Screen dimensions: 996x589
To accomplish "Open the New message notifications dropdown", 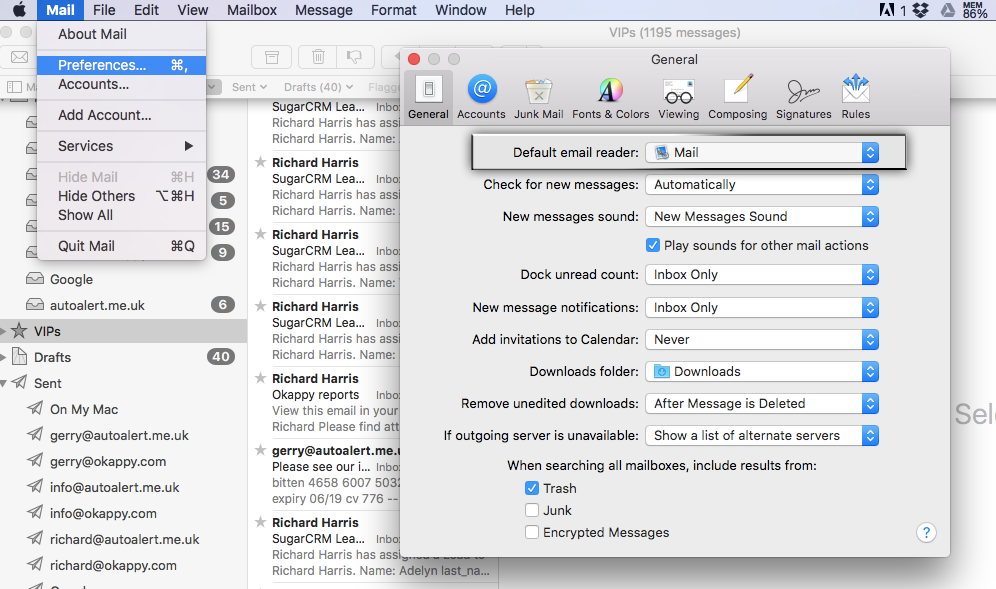I will (762, 308).
